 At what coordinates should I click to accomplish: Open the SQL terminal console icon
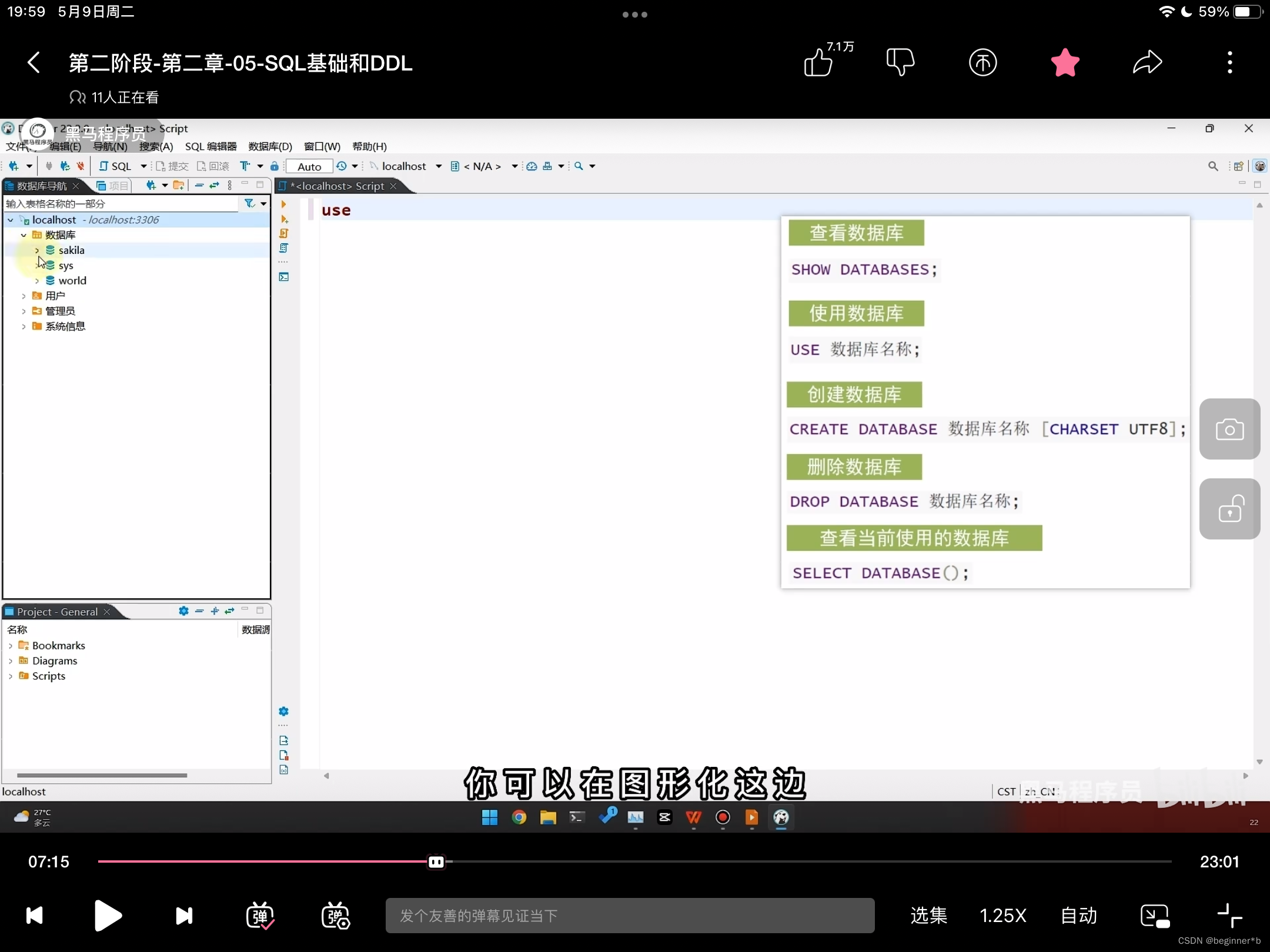click(x=283, y=277)
